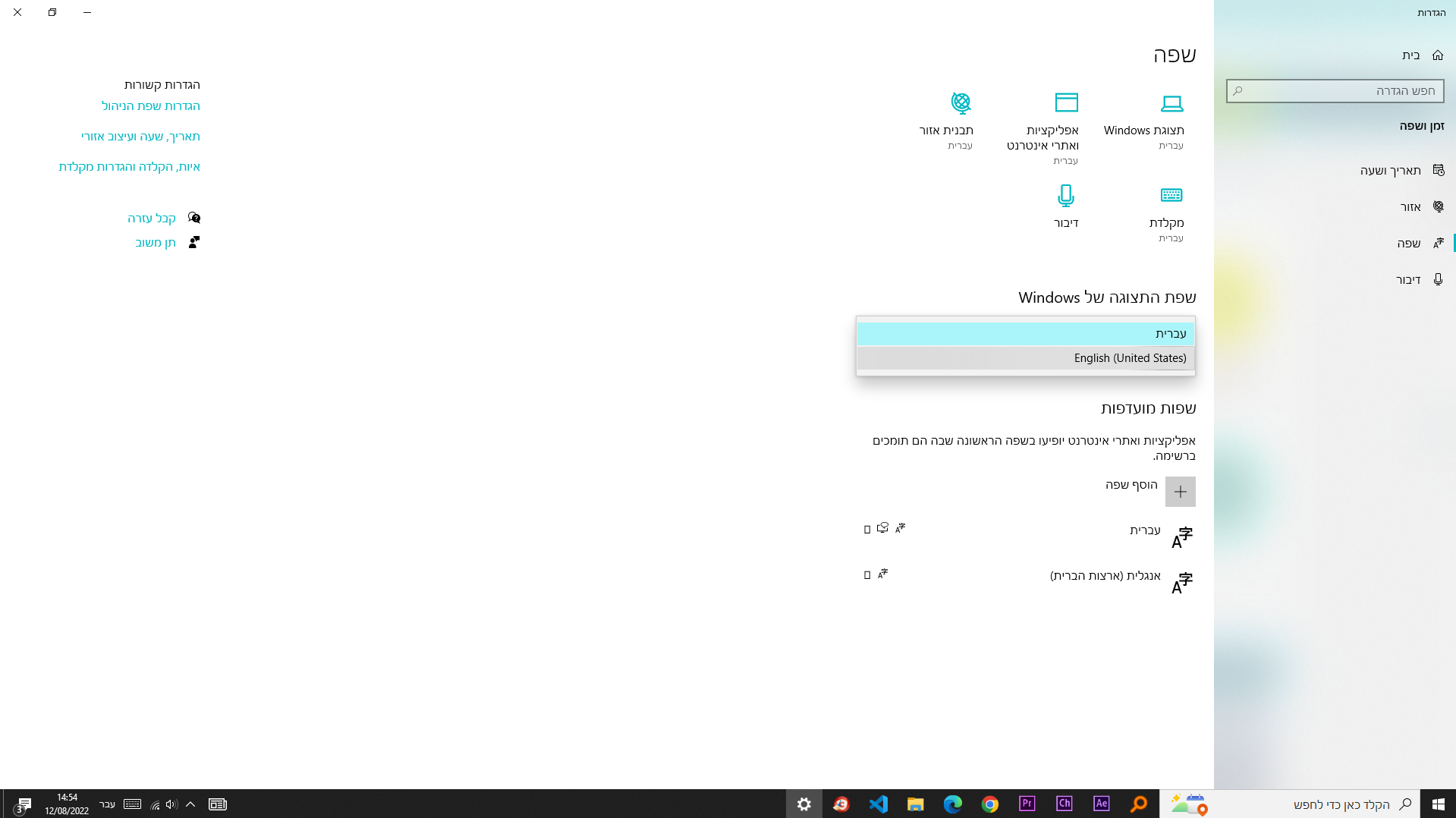Launch Adobe After Effects from the taskbar
Screen dimensions: 1456x818
[1102, 804]
